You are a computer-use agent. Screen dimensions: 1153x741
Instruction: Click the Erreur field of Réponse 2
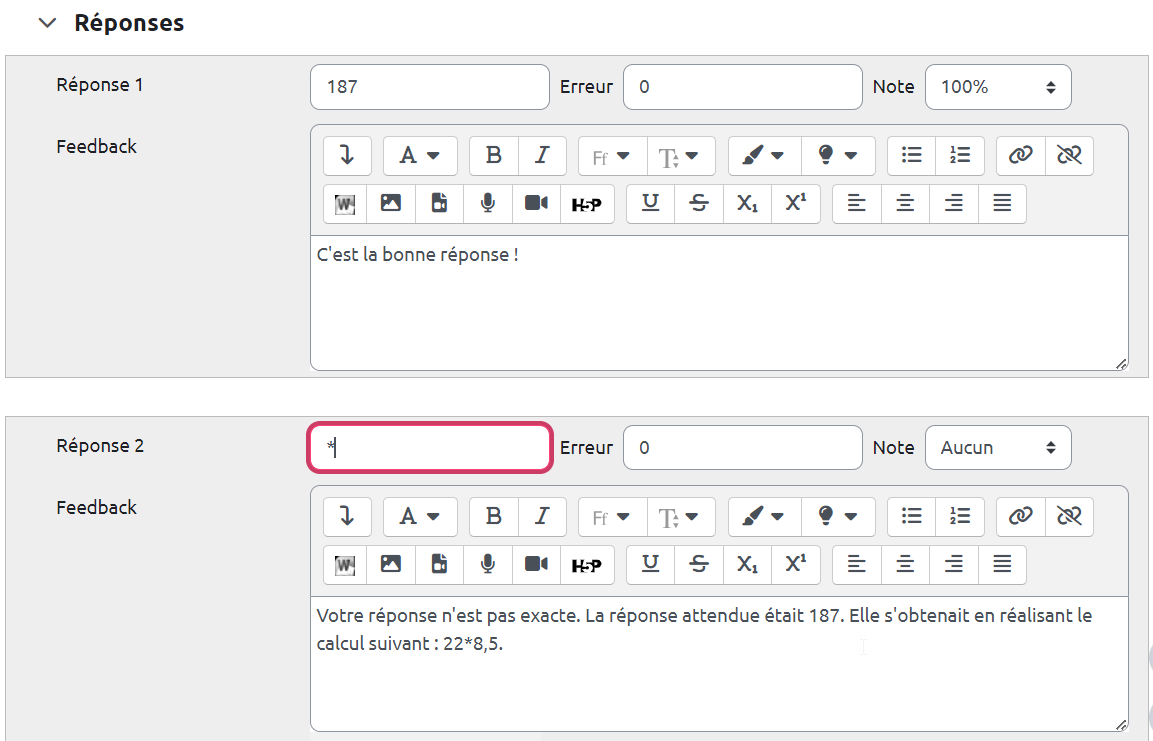[742, 448]
